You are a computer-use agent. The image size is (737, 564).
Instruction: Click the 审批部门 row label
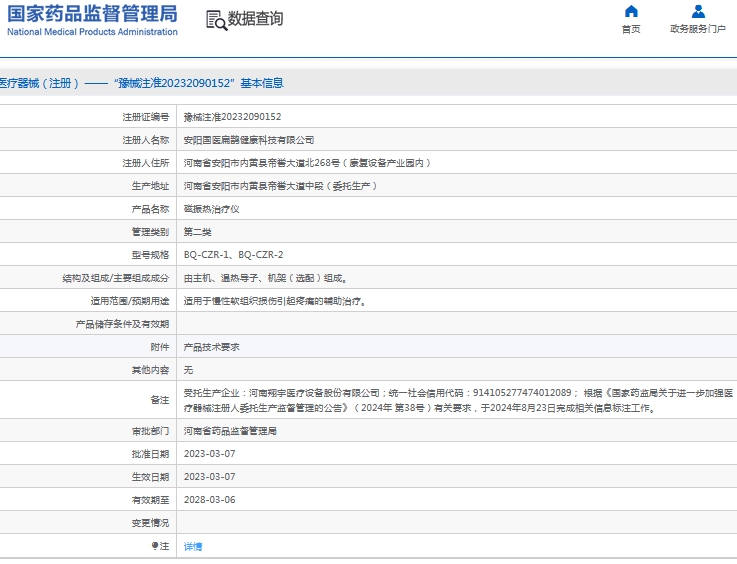150,431
